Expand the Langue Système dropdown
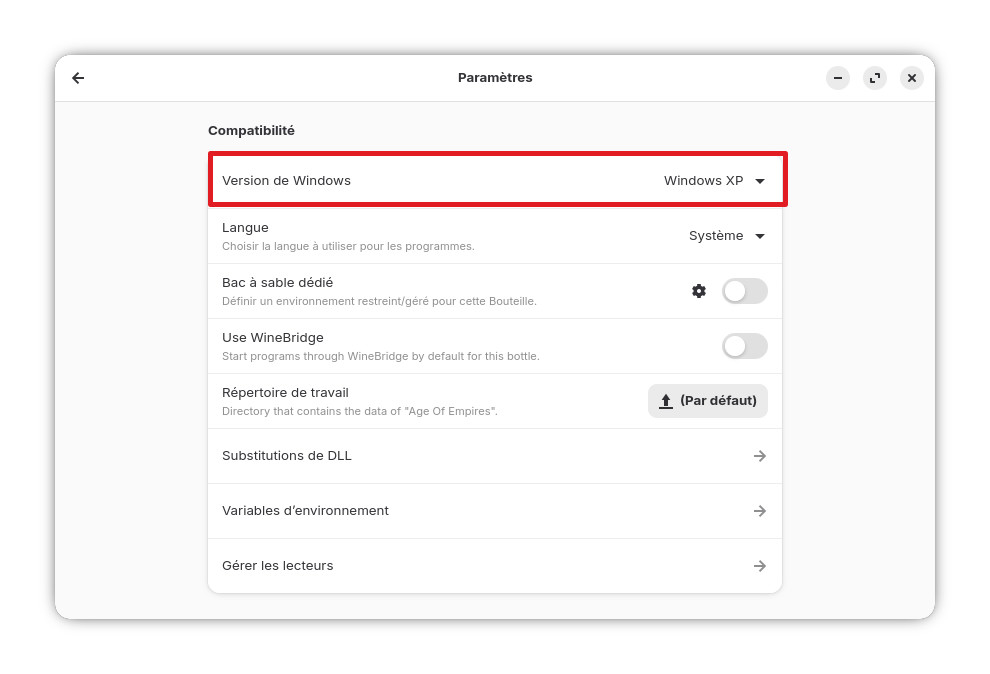Screen dimensions: 990x674 [727, 236]
